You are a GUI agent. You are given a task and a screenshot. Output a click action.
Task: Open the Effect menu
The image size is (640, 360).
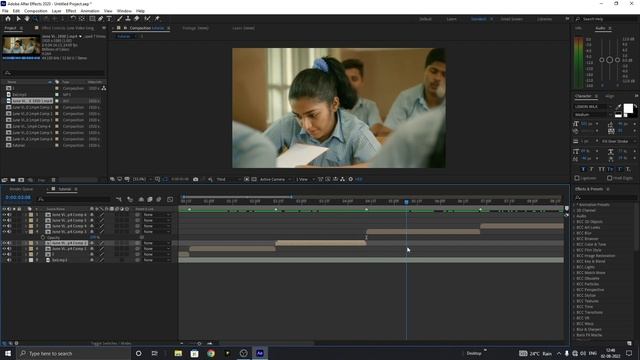click(71, 11)
